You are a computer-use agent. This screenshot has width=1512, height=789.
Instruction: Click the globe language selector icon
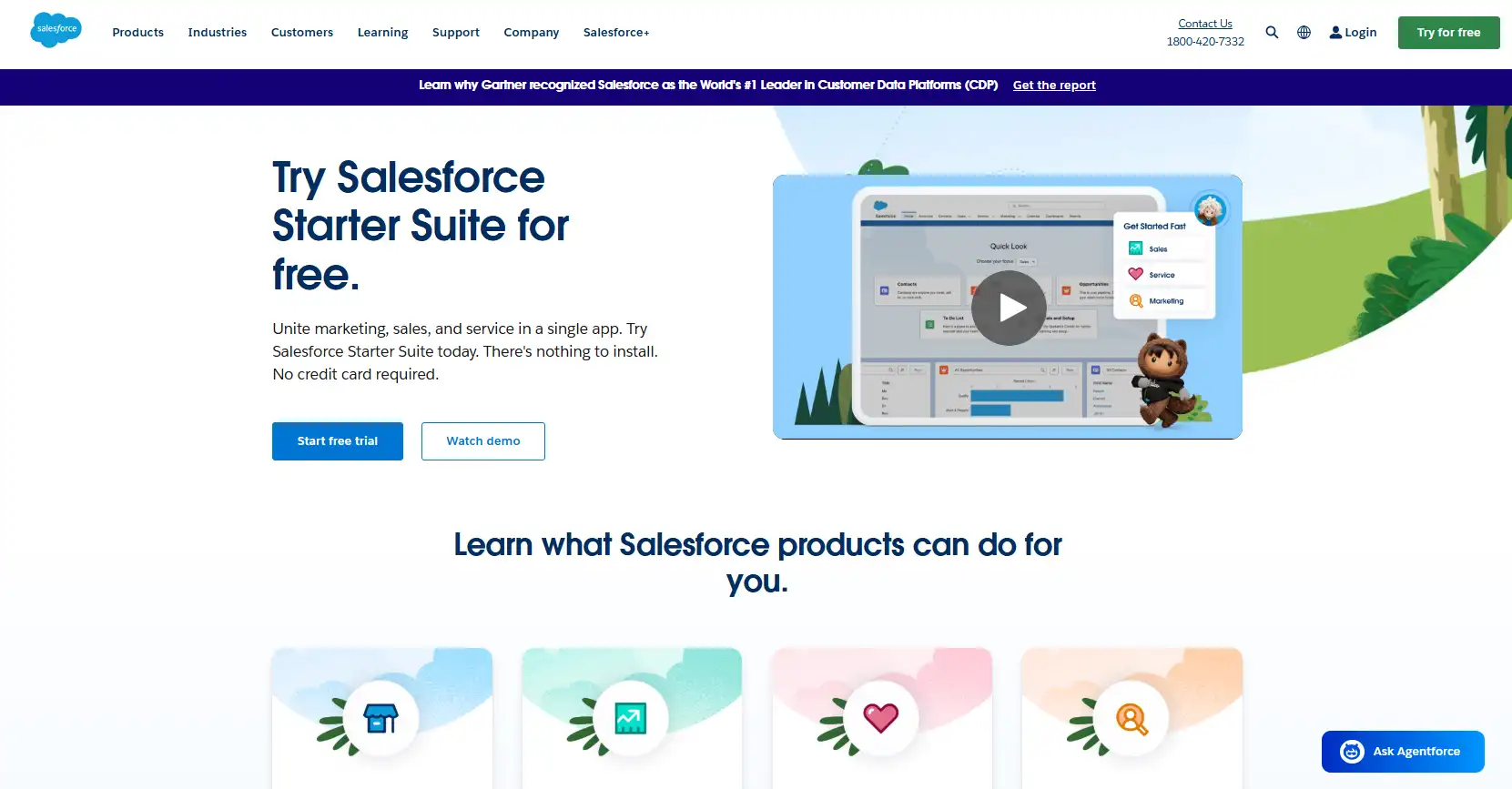coord(1304,32)
